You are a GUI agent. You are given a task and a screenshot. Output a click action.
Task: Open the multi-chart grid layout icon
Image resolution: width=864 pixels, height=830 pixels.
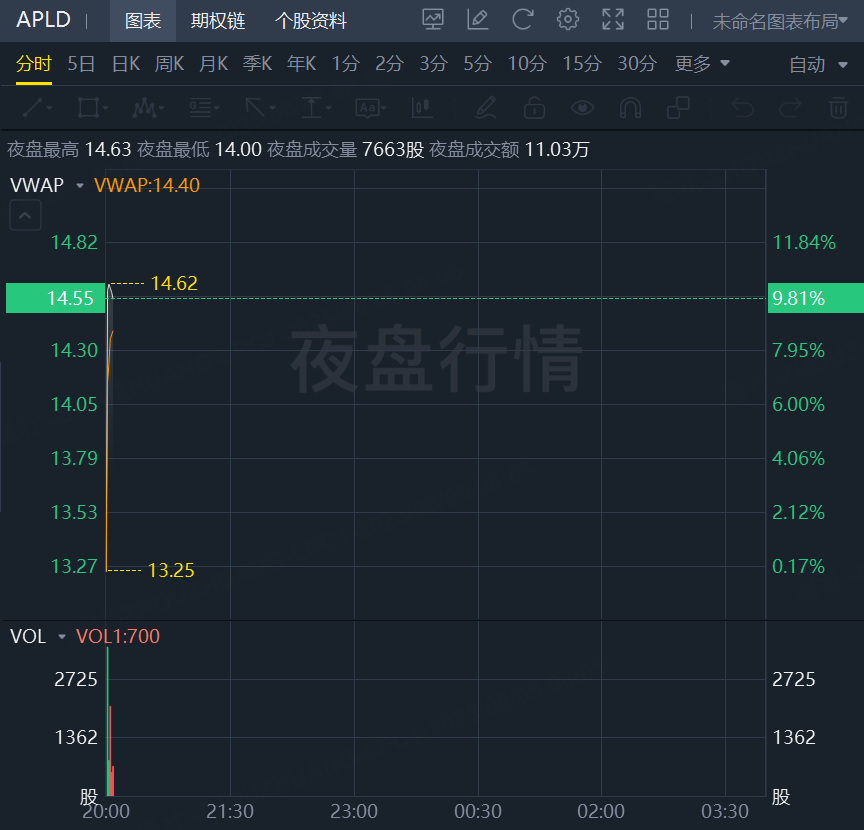(x=658, y=20)
